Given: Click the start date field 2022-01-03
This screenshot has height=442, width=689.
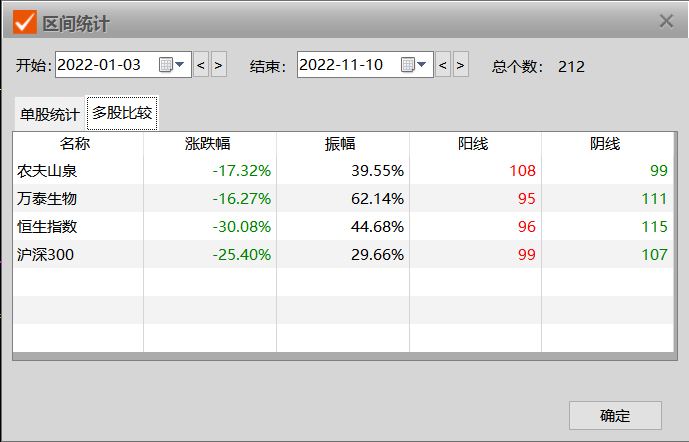Looking at the screenshot, I should point(104,65).
